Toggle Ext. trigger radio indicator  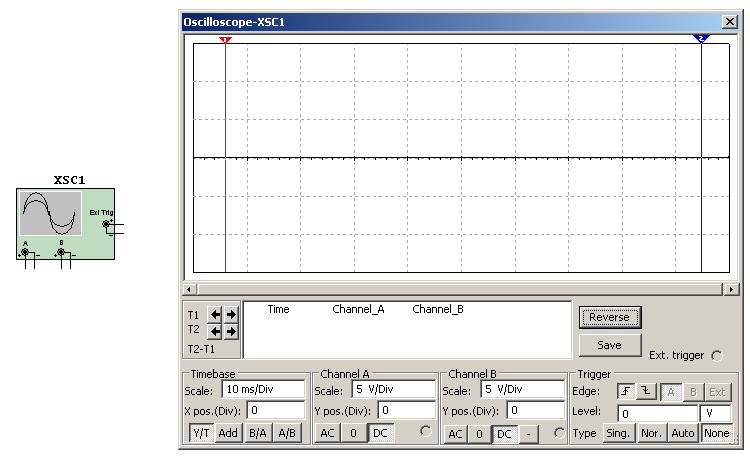(x=717, y=356)
